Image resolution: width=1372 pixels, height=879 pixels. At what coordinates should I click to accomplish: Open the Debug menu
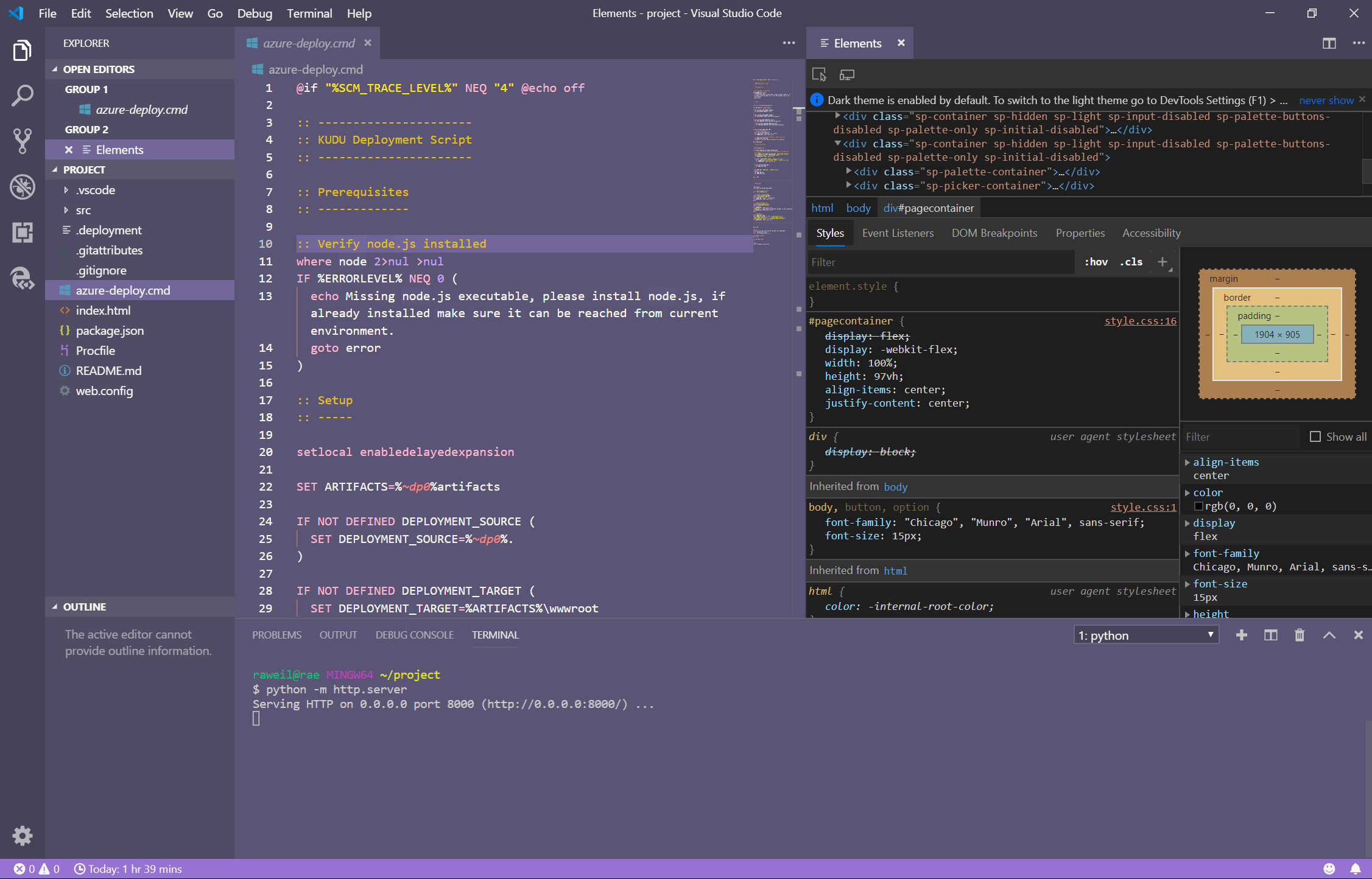pyautogui.click(x=254, y=13)
